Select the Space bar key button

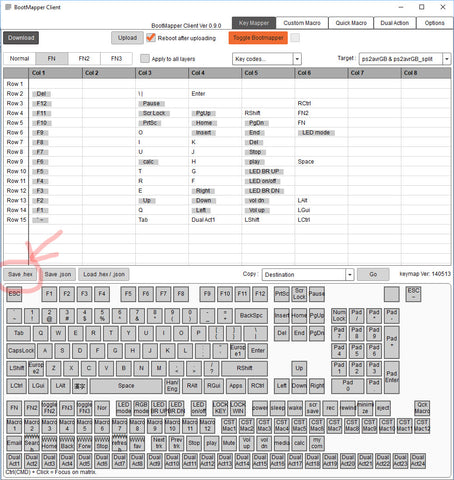pos(126,386)
